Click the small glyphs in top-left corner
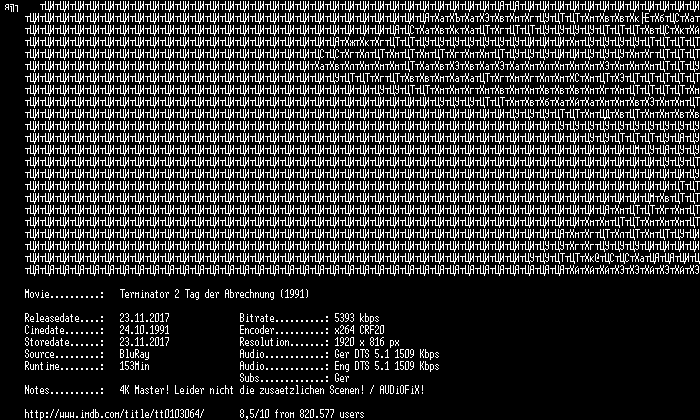700x420 pixels. coord(11,8)
